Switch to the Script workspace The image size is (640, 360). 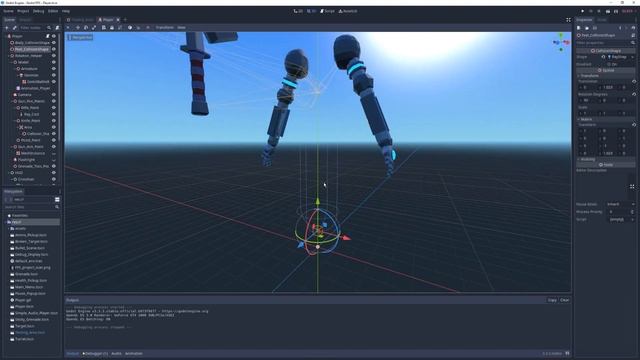tap(327, 11)
